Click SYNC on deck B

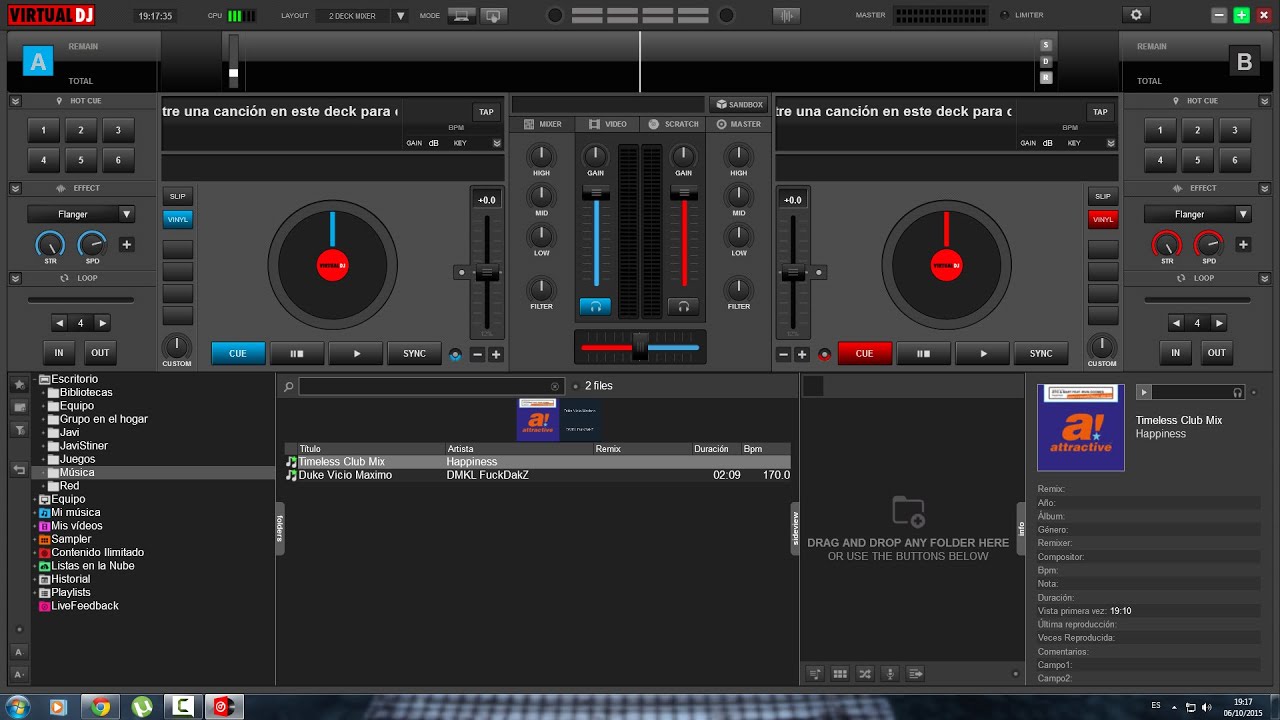(1041, 353)
